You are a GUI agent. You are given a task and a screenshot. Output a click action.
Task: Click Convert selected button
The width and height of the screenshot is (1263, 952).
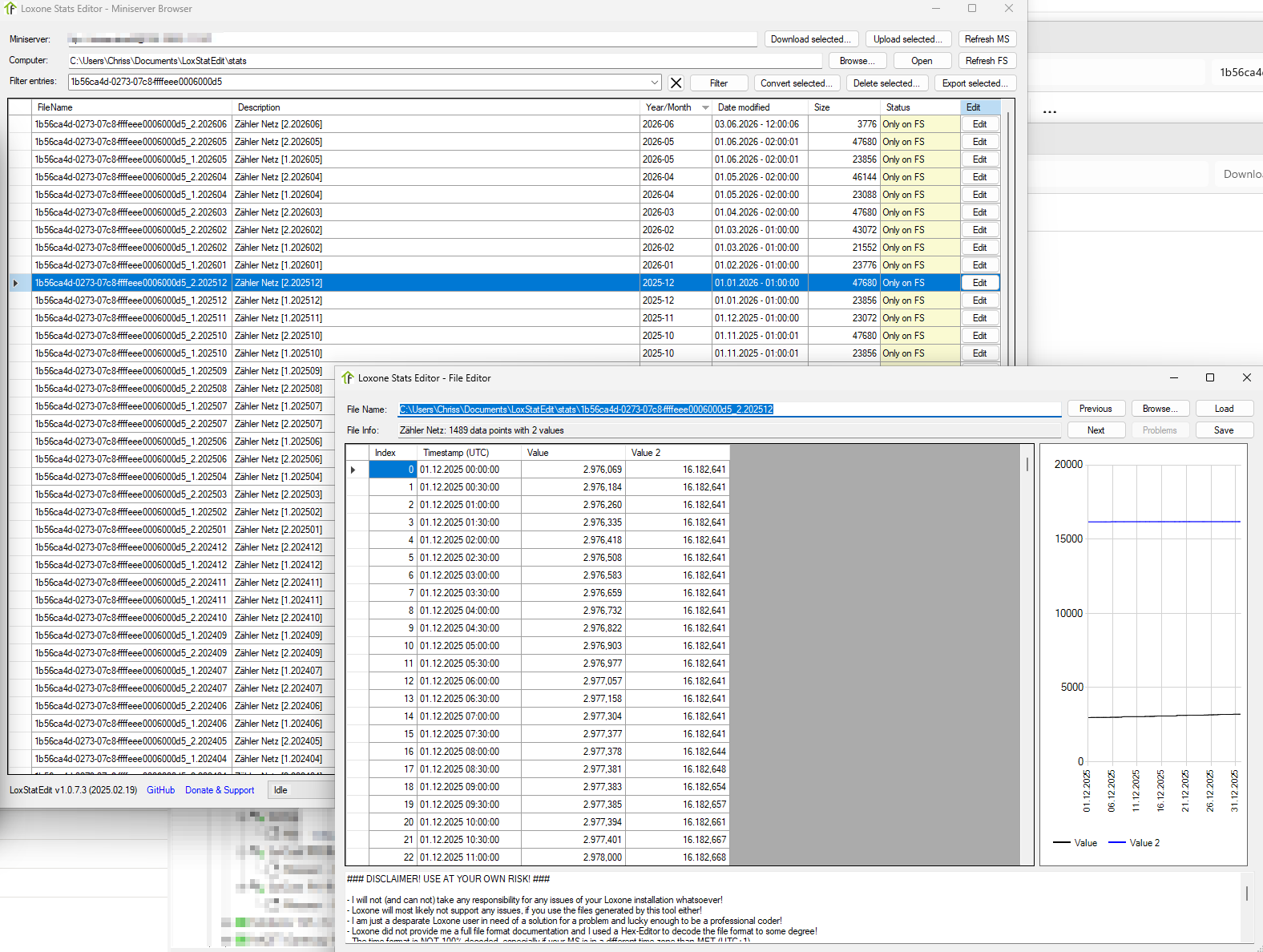797,83
